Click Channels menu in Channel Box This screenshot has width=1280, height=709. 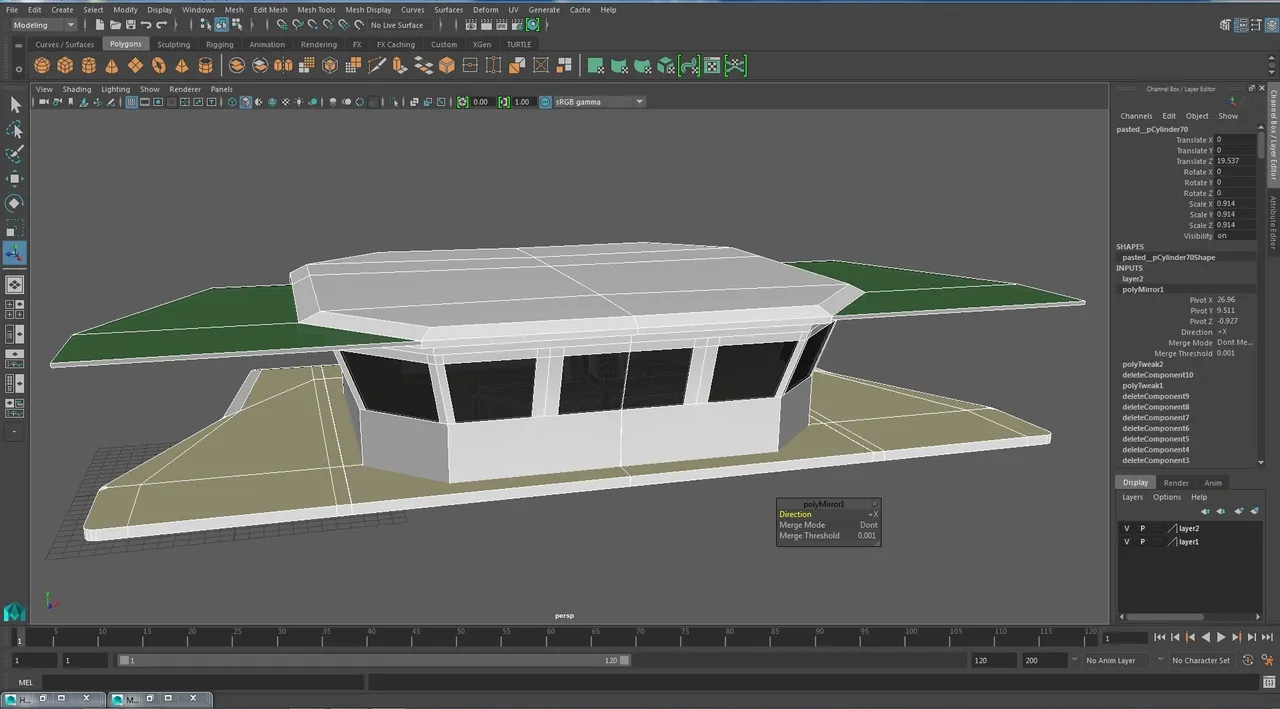1136,116
